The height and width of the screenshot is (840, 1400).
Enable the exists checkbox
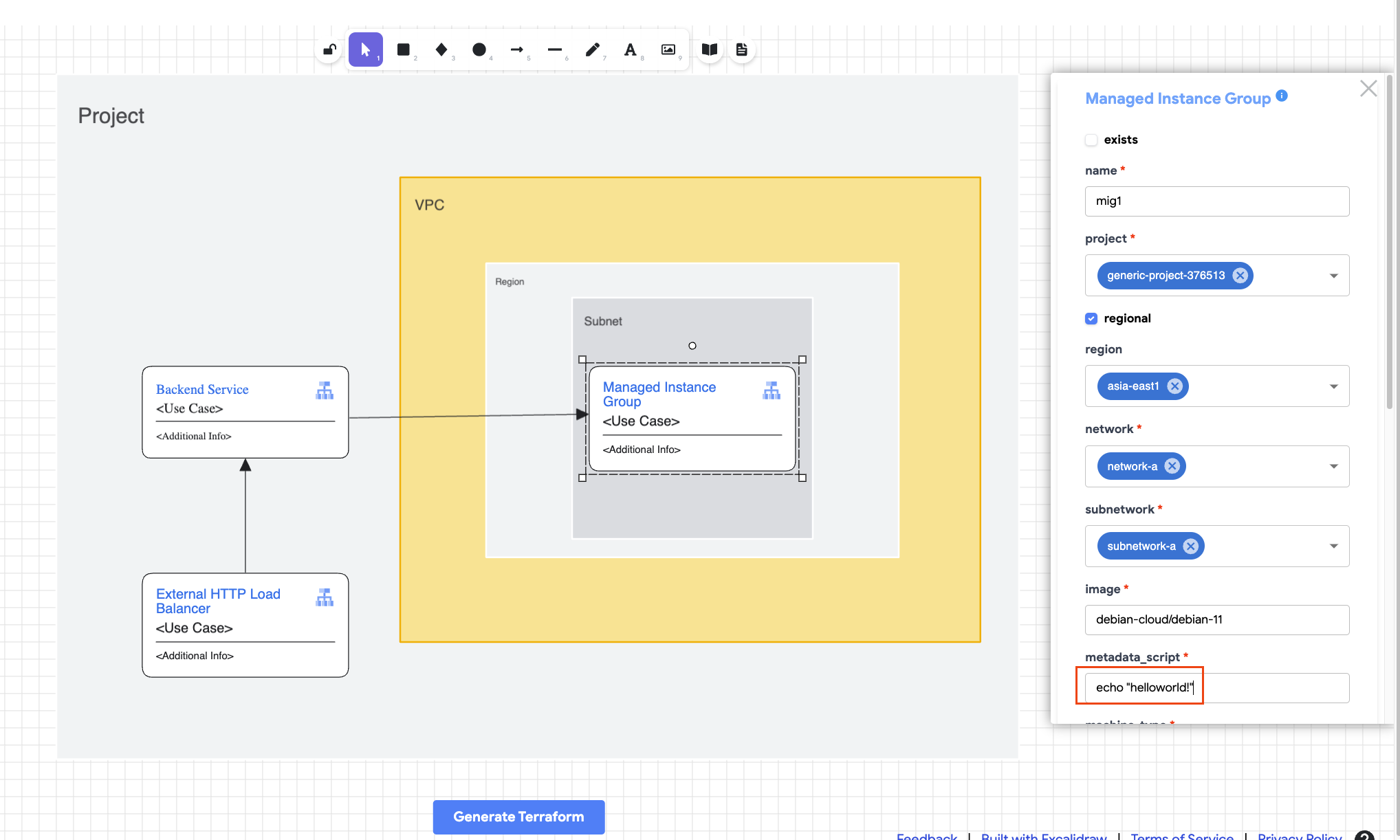coord(1091,140)
